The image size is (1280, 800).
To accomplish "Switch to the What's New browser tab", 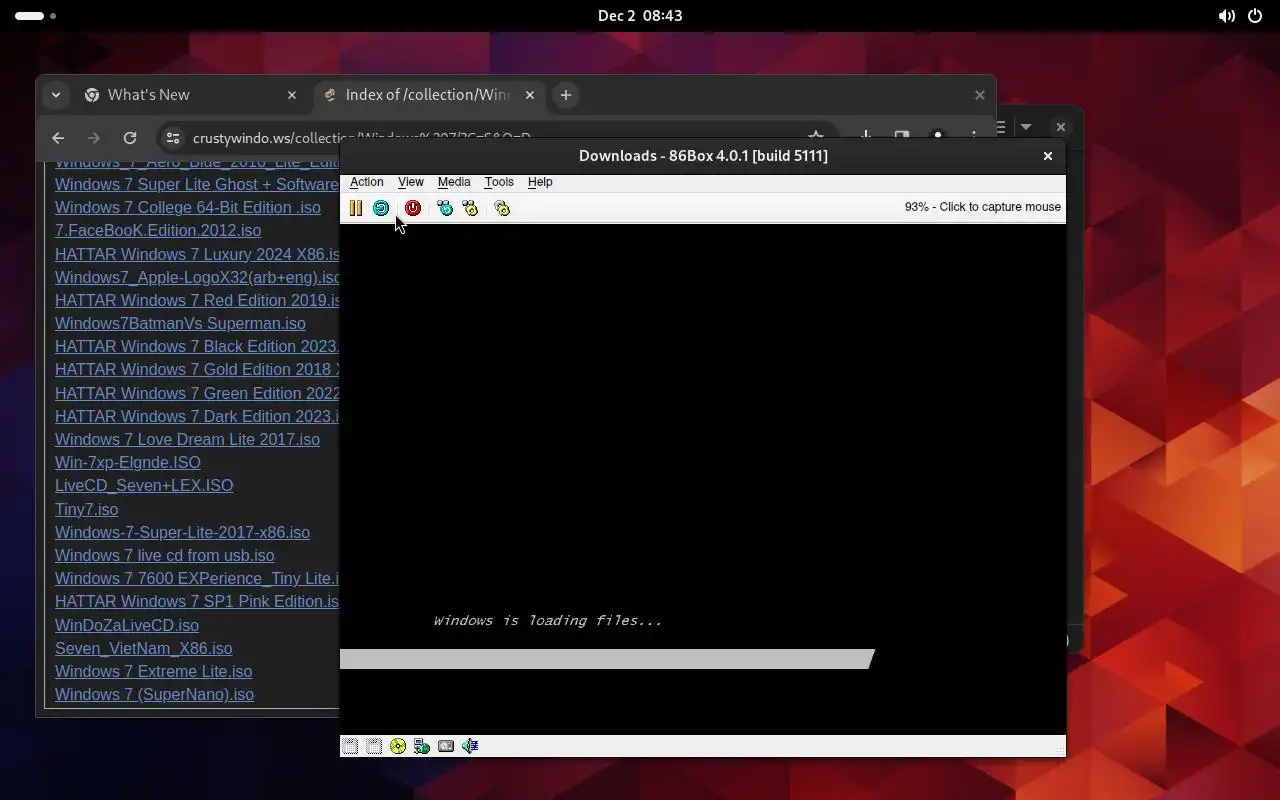I will point(190,95).
